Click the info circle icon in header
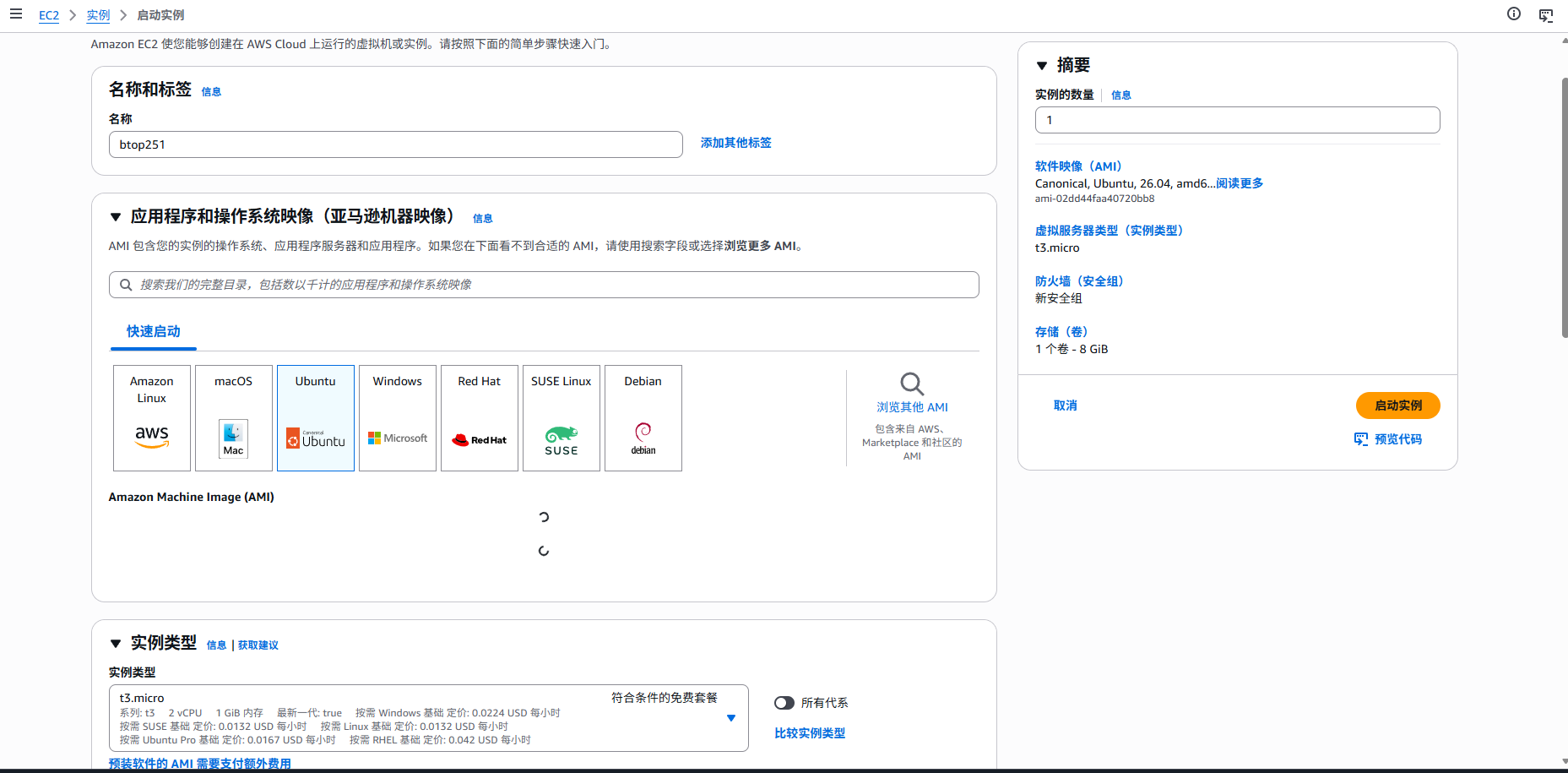The height and width of the screenshot is (773, 1568). click(1514, 14)
